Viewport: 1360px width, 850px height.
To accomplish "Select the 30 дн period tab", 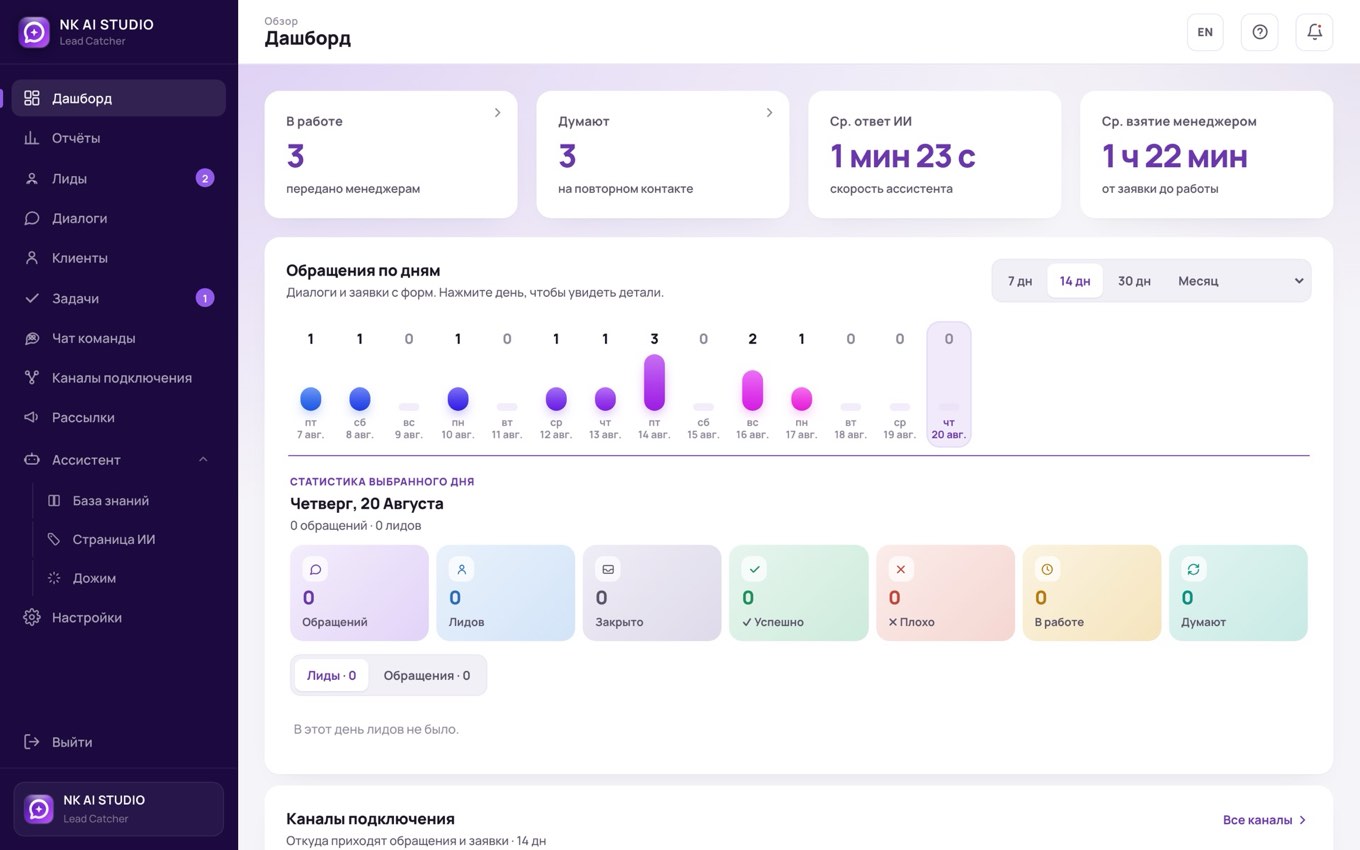I will (x=1134, y=281).
